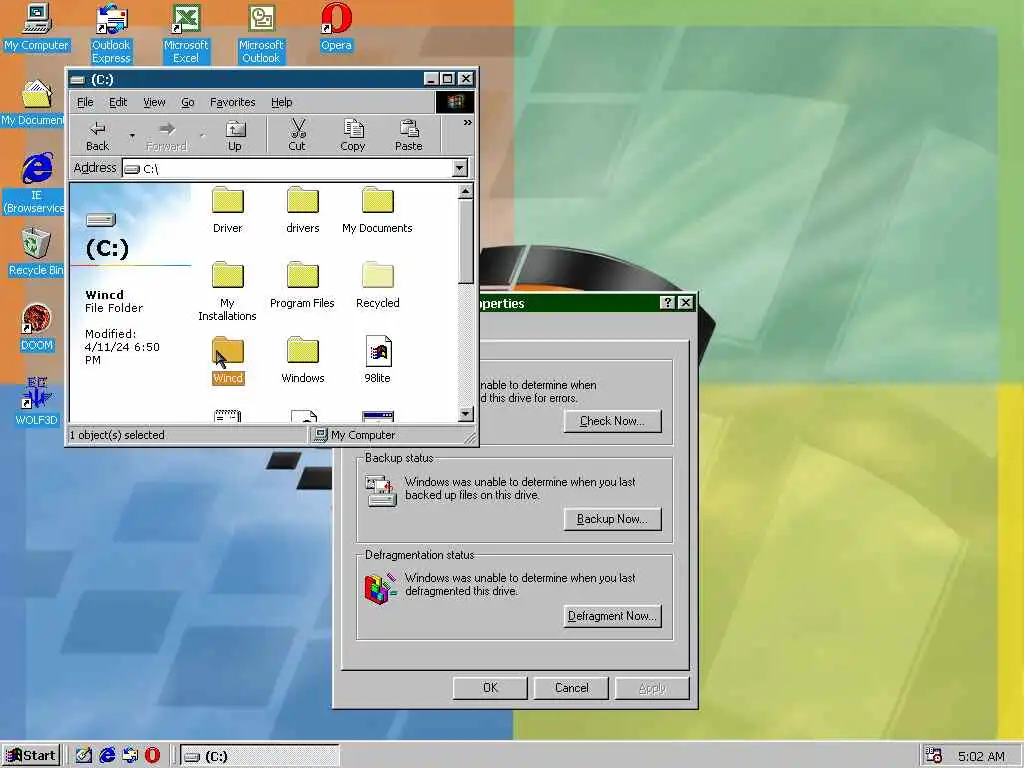This screenshot has width=1024, height=768.
Task: Open the View menu
Action: [154, 103]
